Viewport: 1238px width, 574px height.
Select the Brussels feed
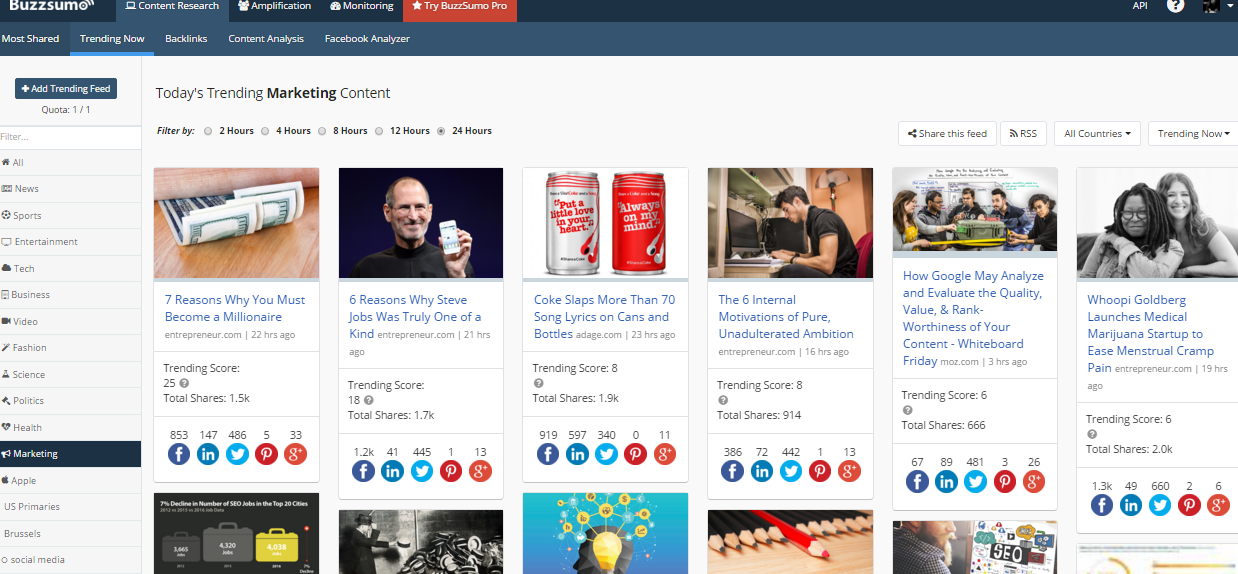click(x=70, y=533)
